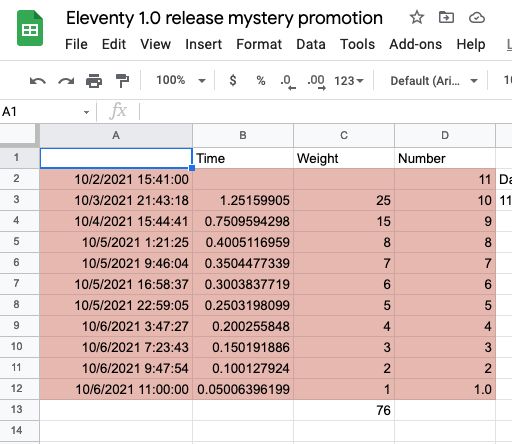Select cell C13 containing 76
Screen dimensions: 512x444
coord(344,410)
